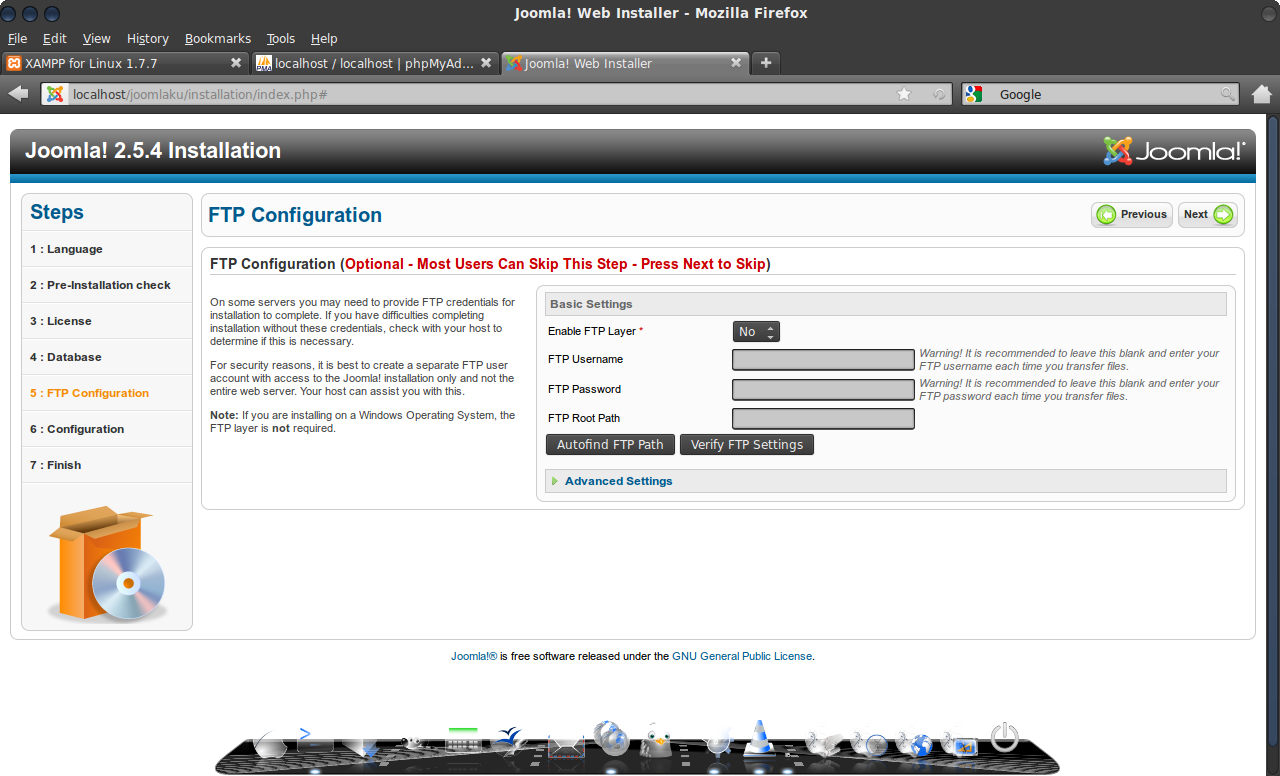Open the download arrow dock icon
Screen dimensions: 1280x776
(361, 745)
